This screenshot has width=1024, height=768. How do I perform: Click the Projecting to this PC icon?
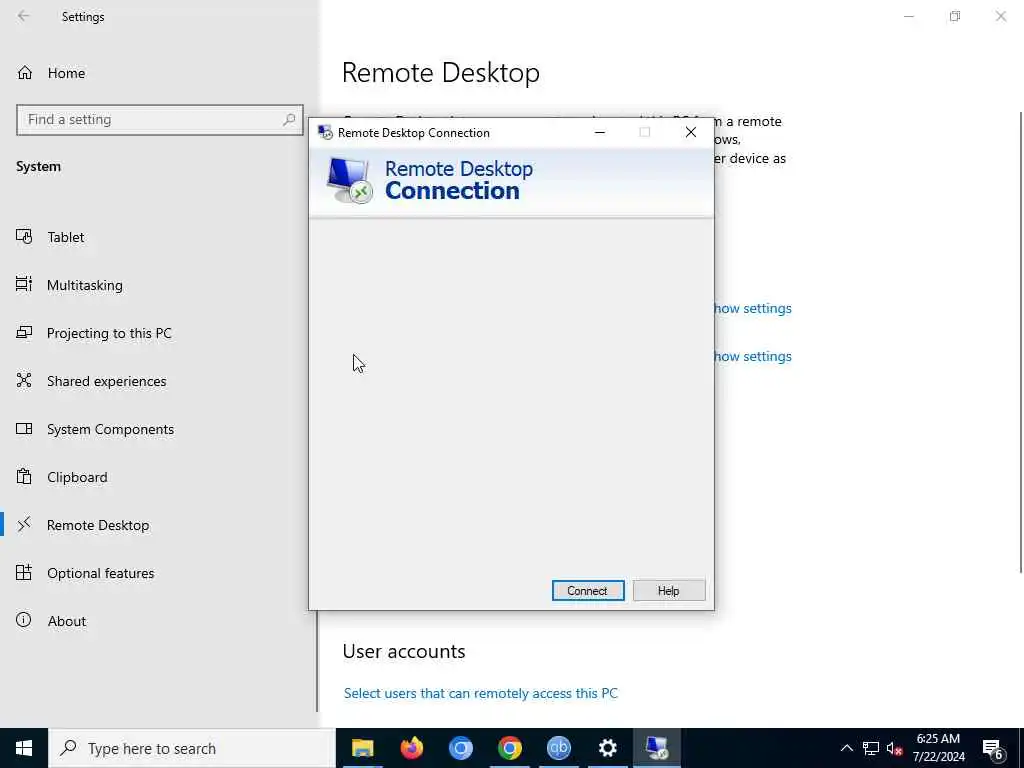(x=24, y=332)
